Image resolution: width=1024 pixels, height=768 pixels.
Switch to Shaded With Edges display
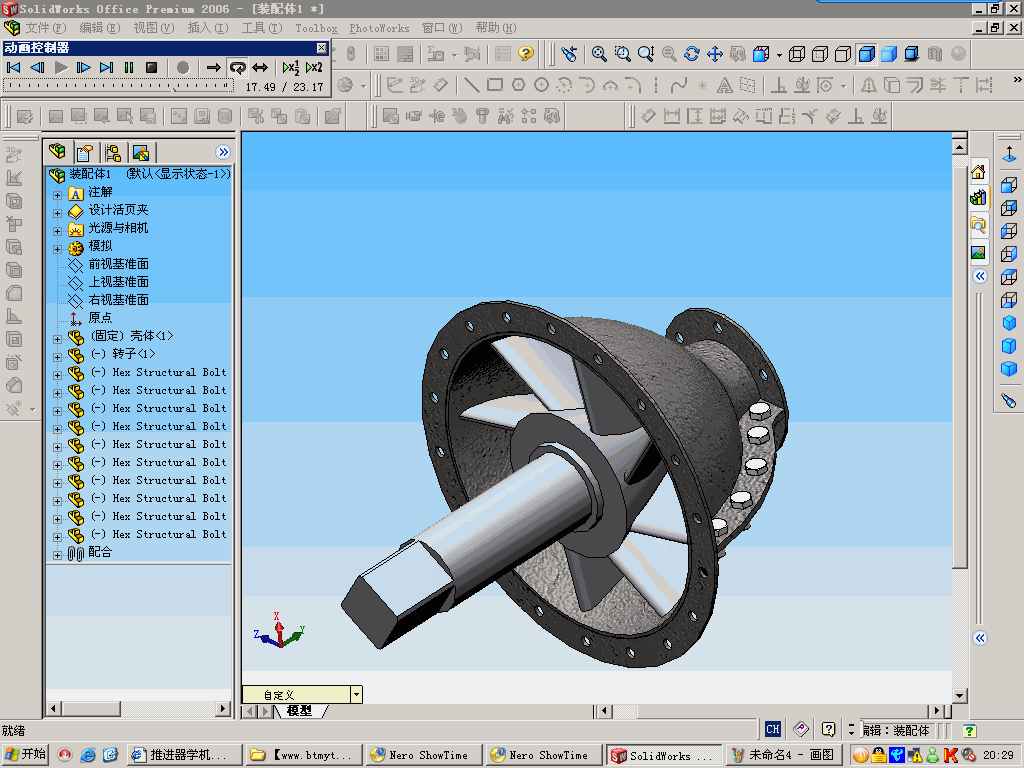click(x=866, y=54)
